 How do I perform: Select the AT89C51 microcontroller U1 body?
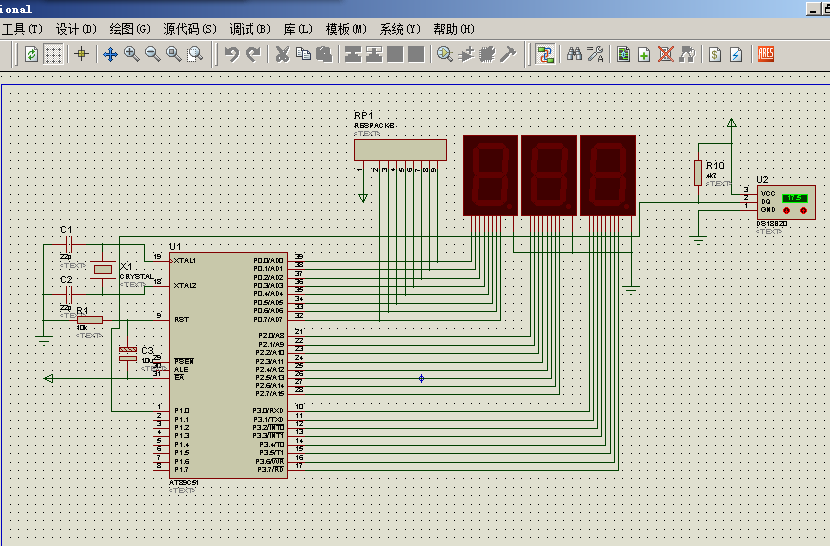coord(228,365)
